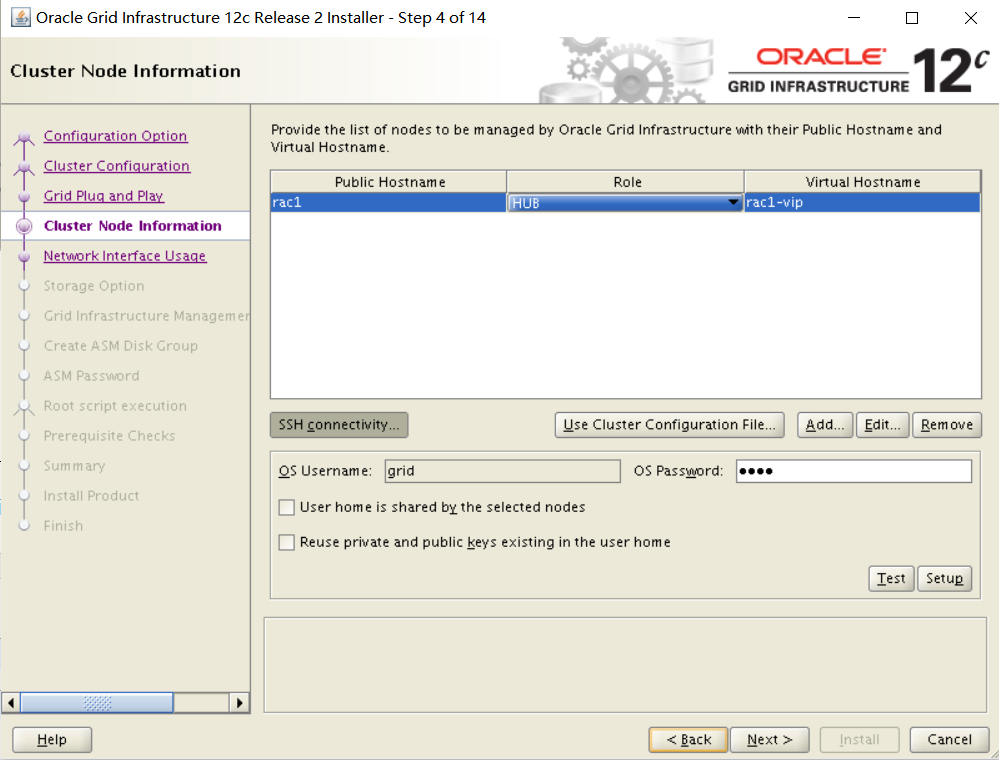
Task: Edit the selected node entry
Action: tap(882, 425)
